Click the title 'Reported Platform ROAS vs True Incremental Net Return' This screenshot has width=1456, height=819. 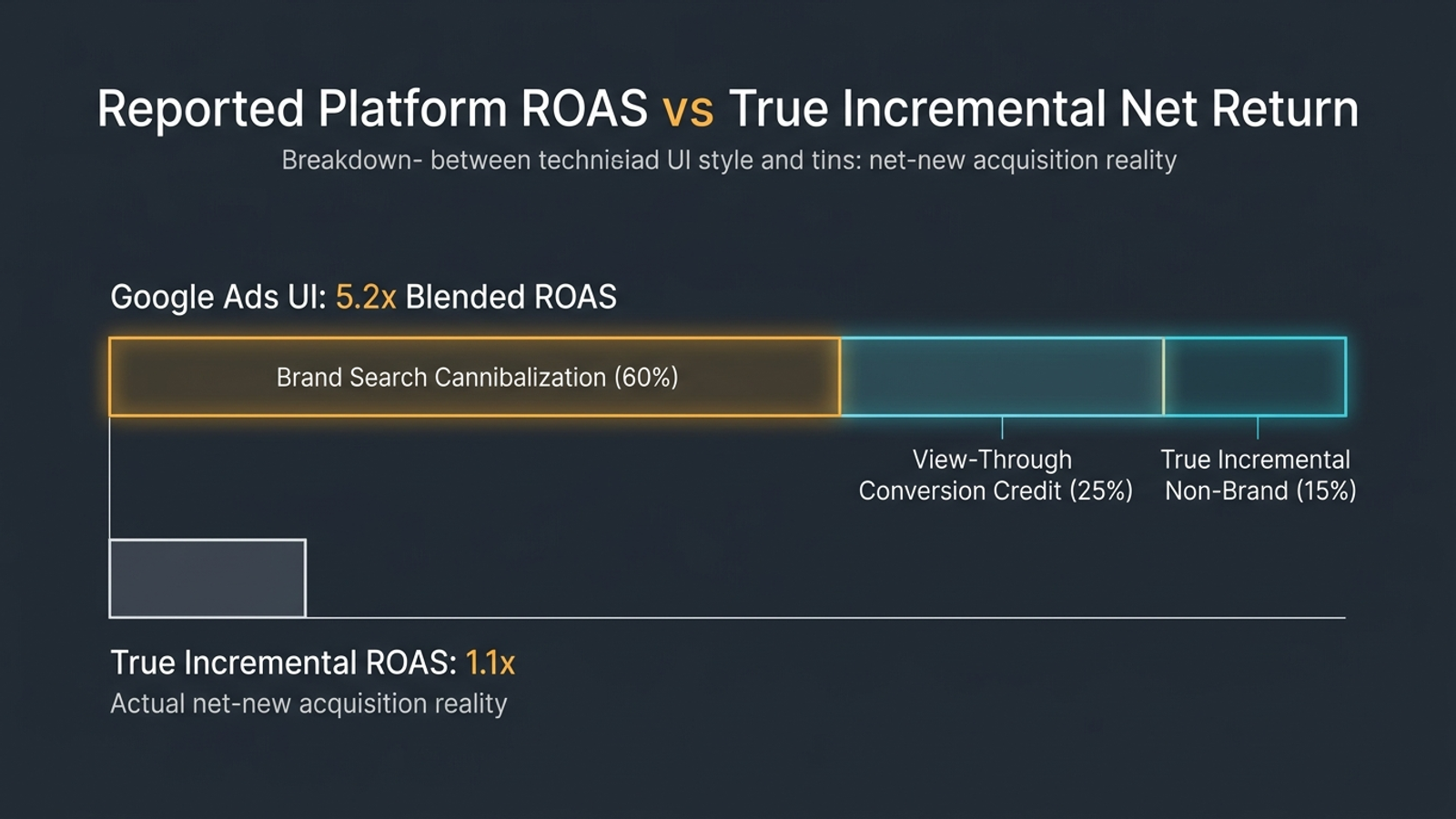728,109
